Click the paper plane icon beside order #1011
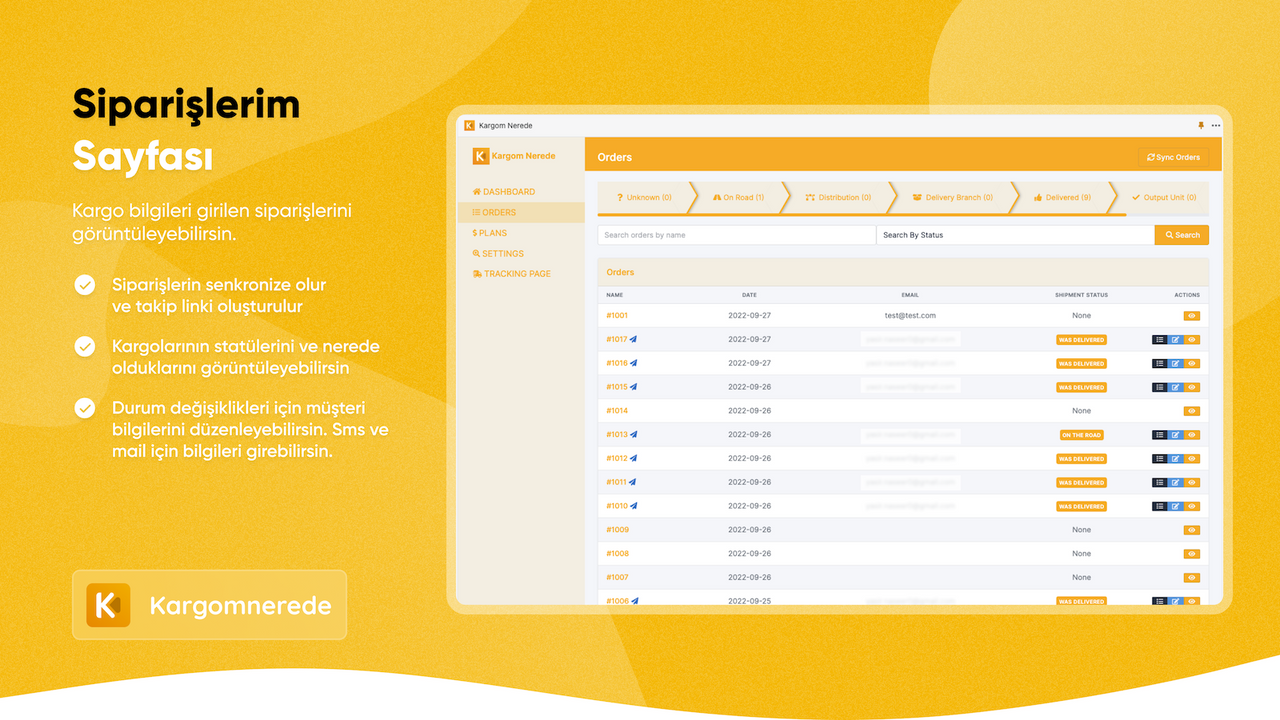Screen dimensions: 1280x720 [x=634, y=482]
